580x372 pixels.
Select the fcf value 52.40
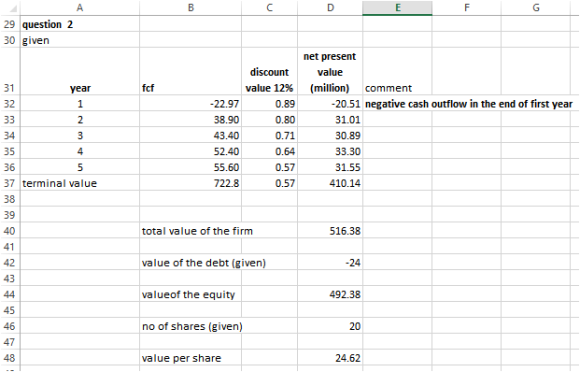[190, 151]
